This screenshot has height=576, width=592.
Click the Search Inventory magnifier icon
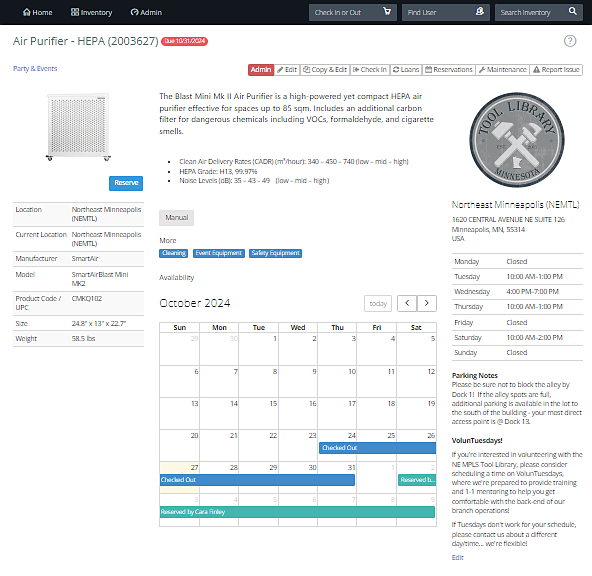(x=572, y=12)
